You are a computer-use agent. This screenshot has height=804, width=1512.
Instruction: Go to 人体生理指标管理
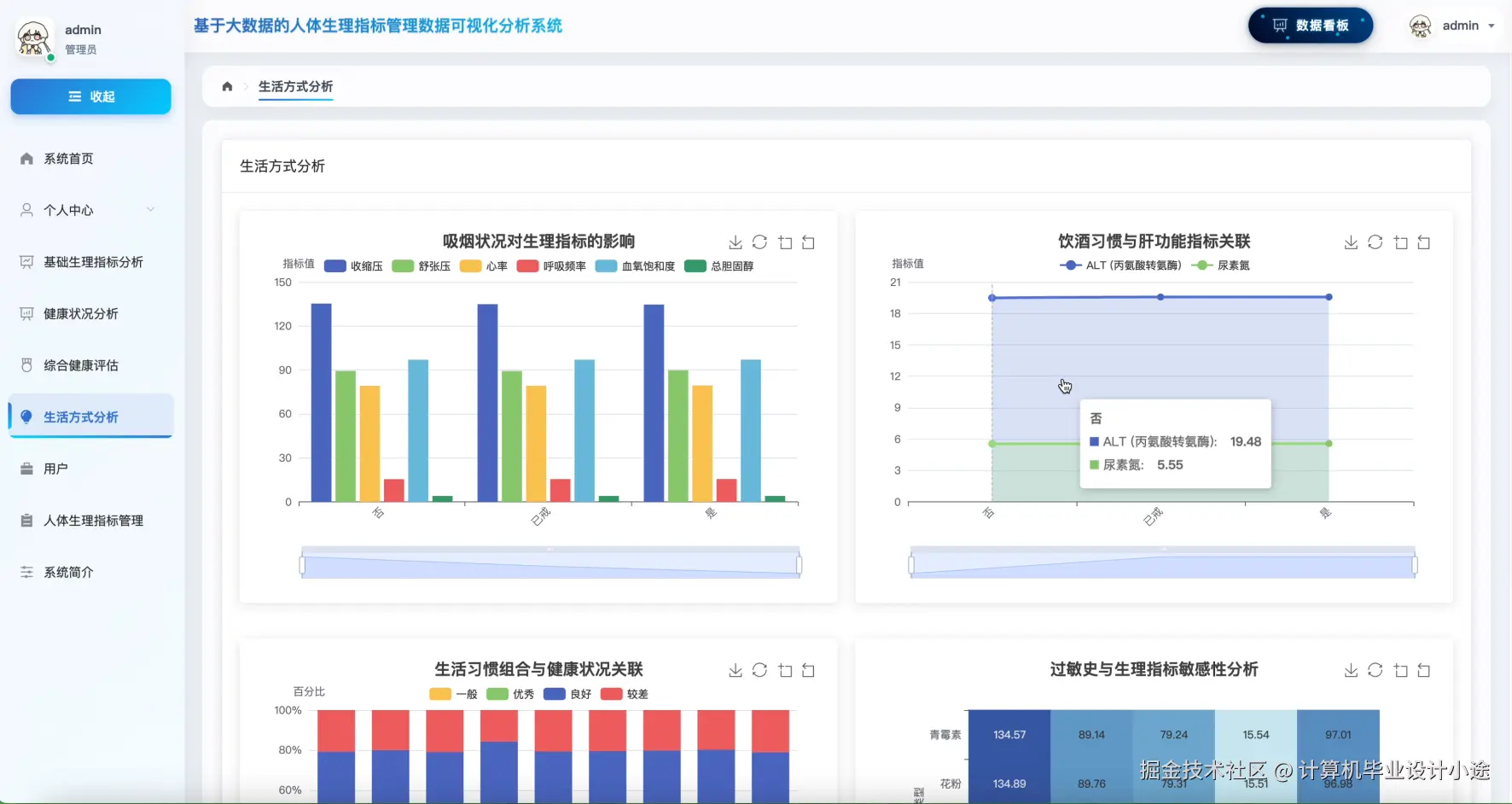coord(90,521)
